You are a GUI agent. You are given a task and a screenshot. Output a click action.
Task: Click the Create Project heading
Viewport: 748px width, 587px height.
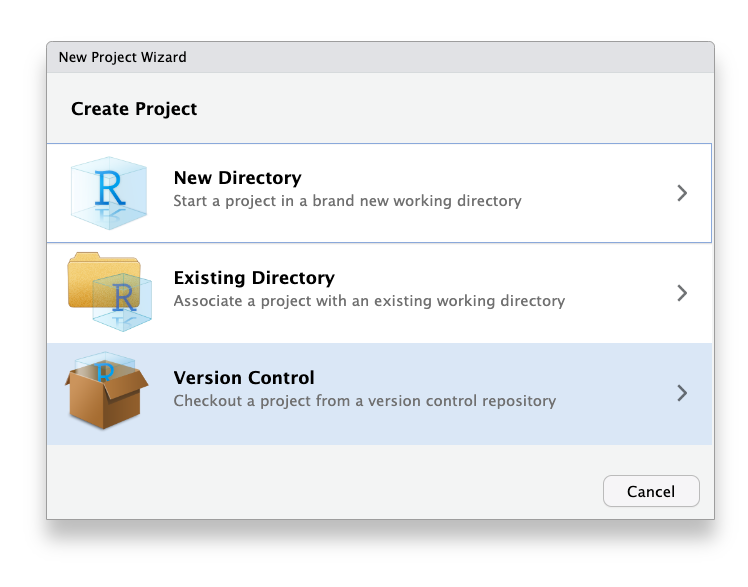point(134,109)
